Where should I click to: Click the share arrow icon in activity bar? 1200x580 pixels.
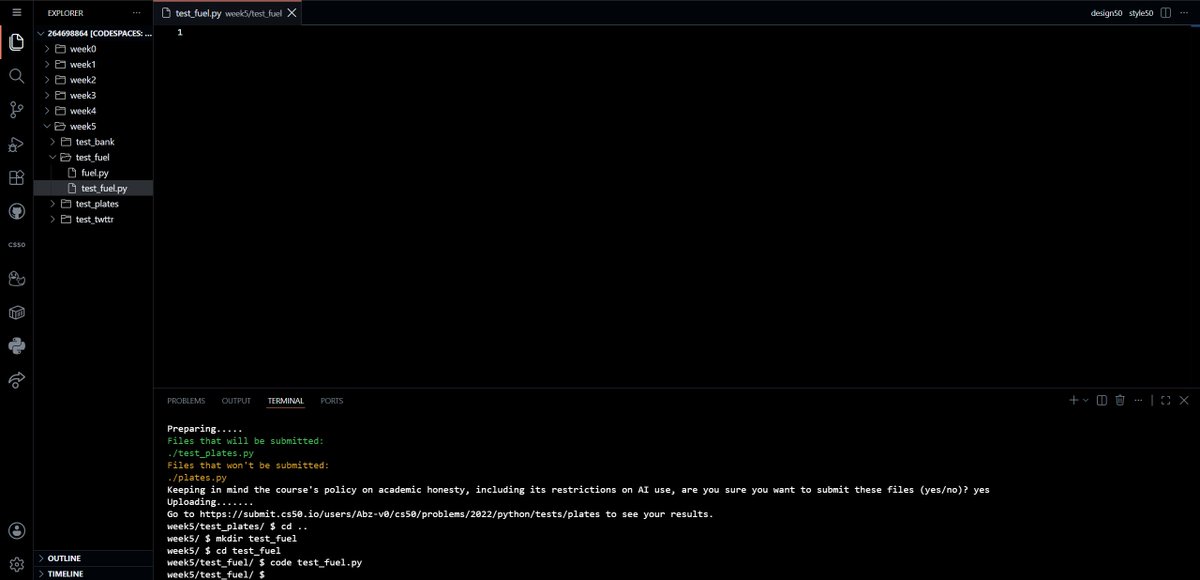point(16,380)
